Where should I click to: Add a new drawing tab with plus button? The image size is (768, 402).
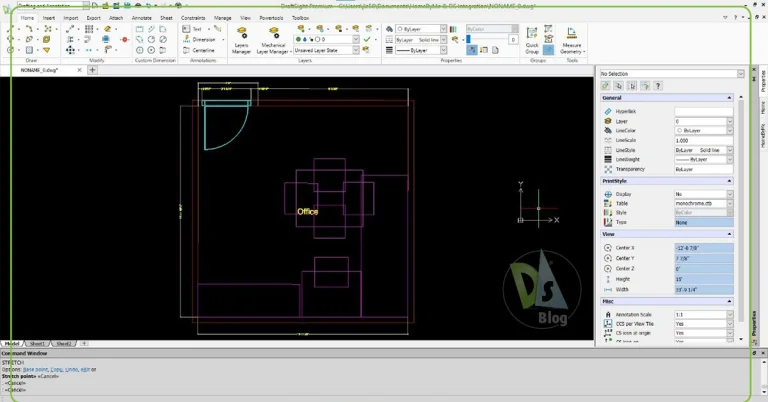92,70
